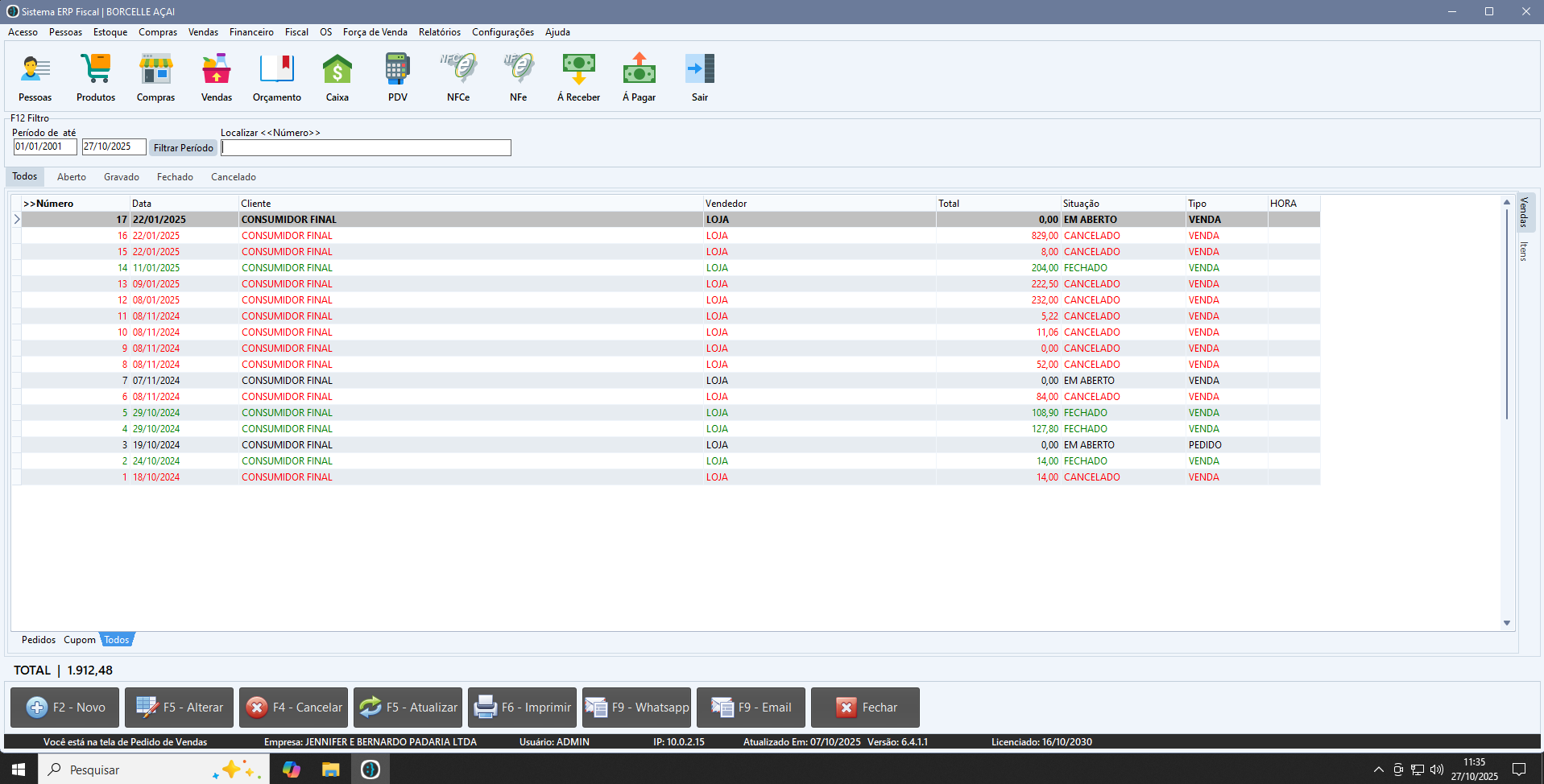Click the Á Receber icon
Viewport: 1544px width, 784px height.
(x=578, y=77)
